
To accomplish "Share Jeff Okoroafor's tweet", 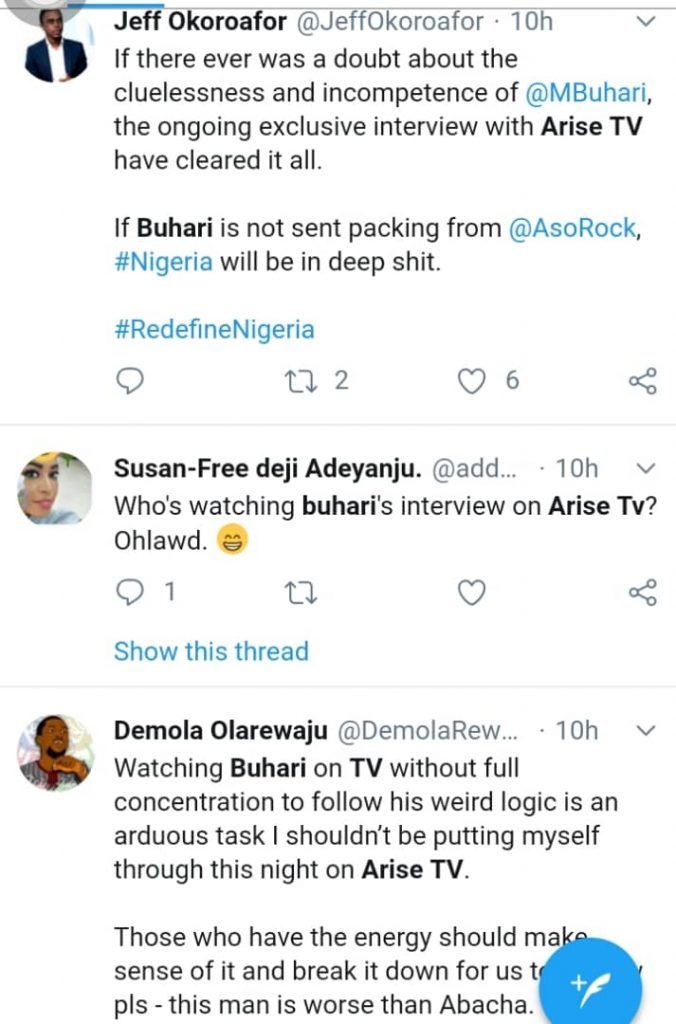I will click(x=642, y=380).
